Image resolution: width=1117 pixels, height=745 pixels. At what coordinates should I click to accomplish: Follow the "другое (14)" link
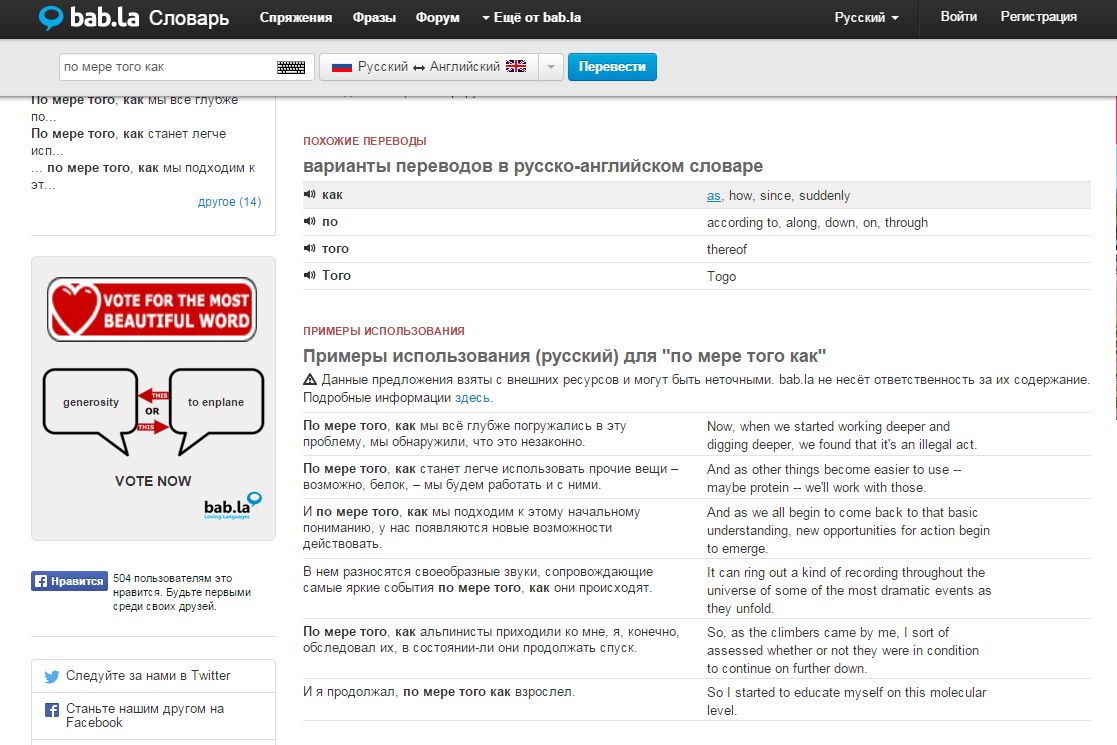[229, 202]
